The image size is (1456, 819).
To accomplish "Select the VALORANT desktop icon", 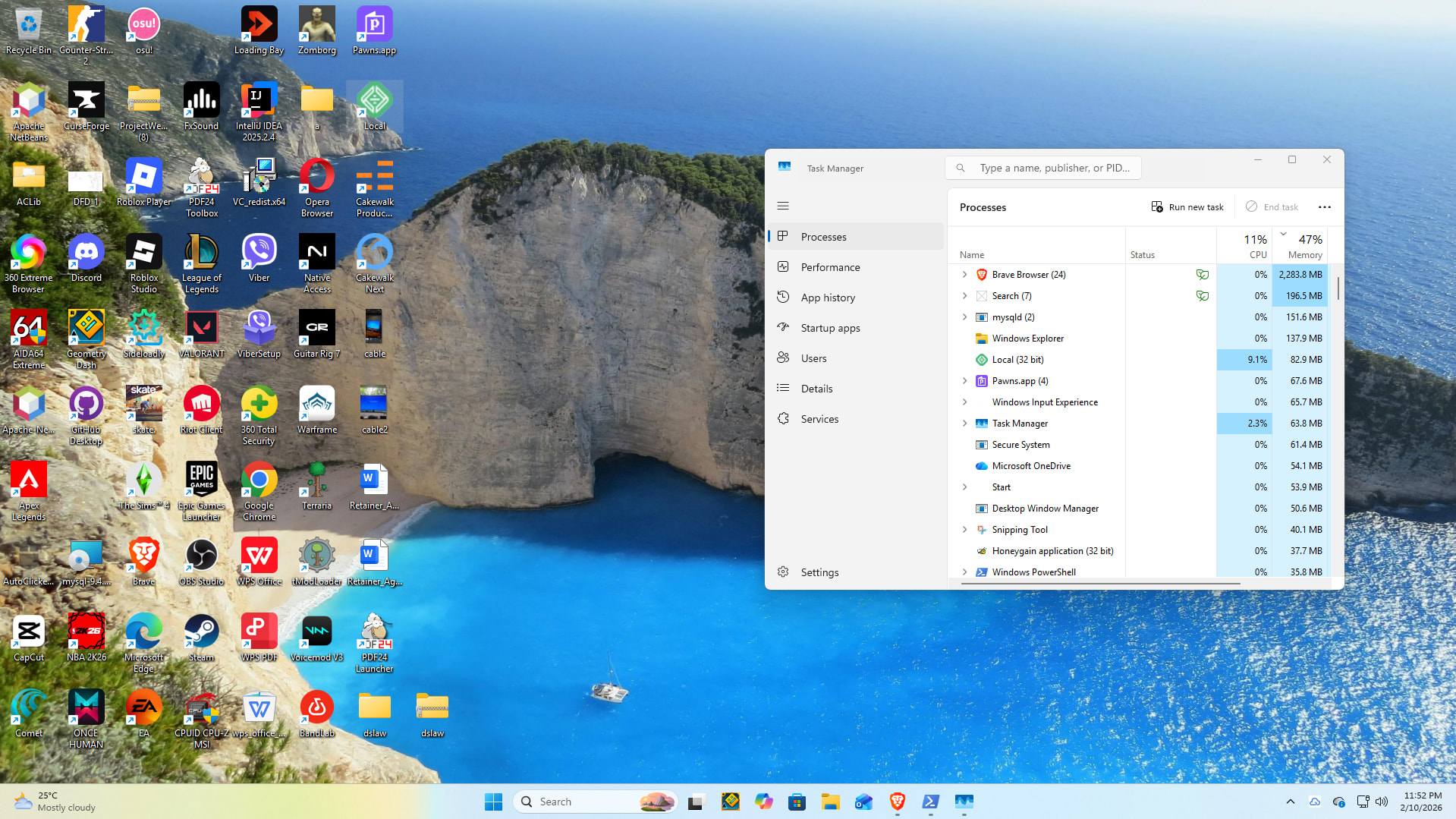I will 201,335.
